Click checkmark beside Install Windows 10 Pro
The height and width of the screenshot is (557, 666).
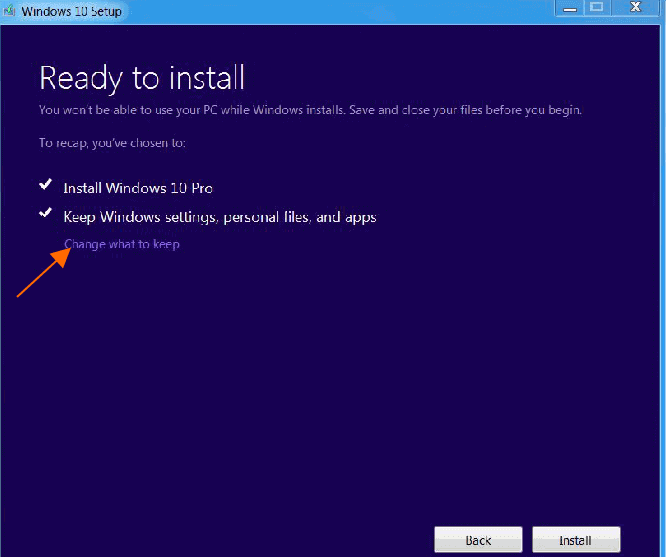(45, 184)
